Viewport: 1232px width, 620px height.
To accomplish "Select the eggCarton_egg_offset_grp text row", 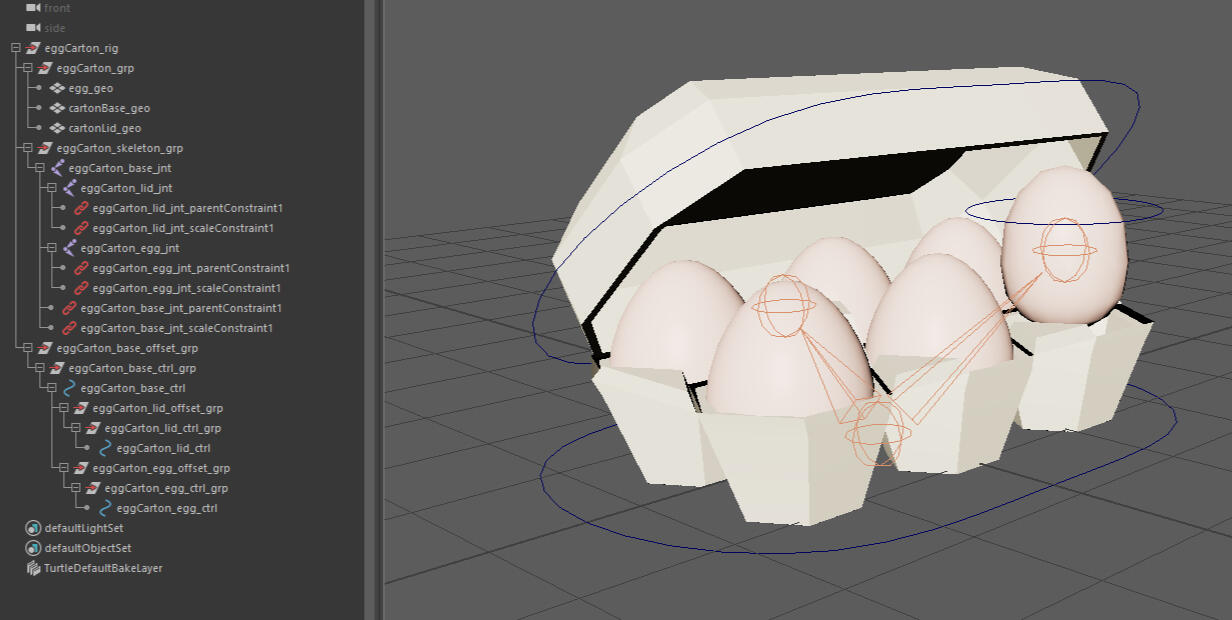I will (x=161, y=468).
